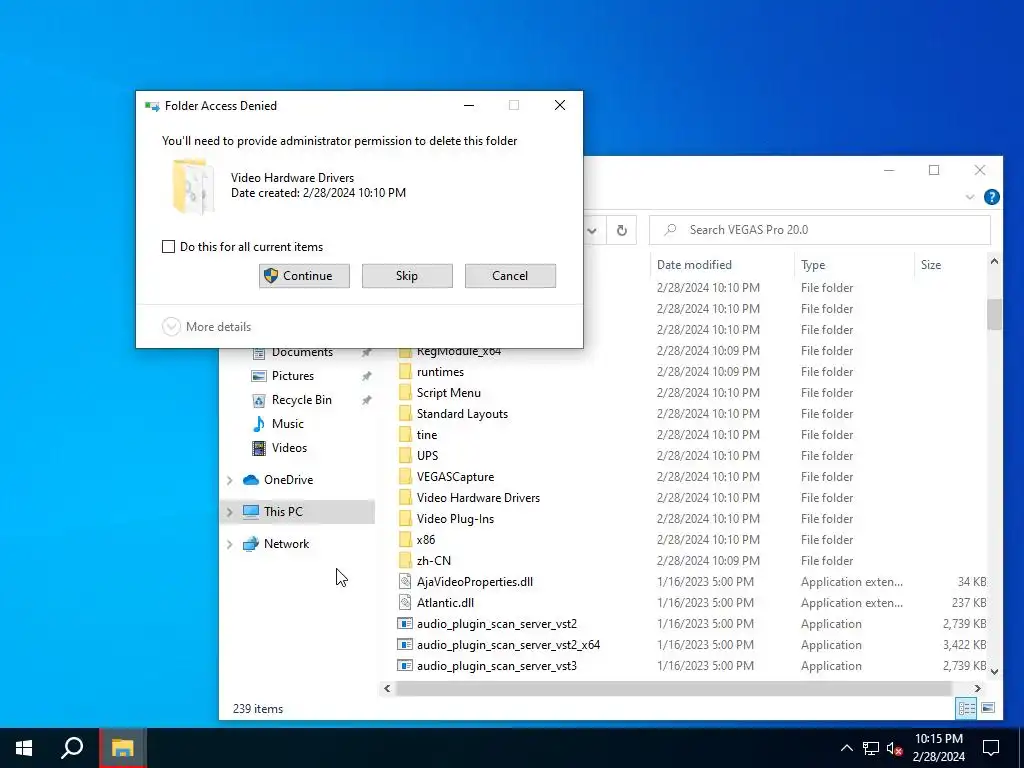Select the zh-CN folder icon
Screen dimensions: 1024x768
pyautogui.click(x=405, y=560)
